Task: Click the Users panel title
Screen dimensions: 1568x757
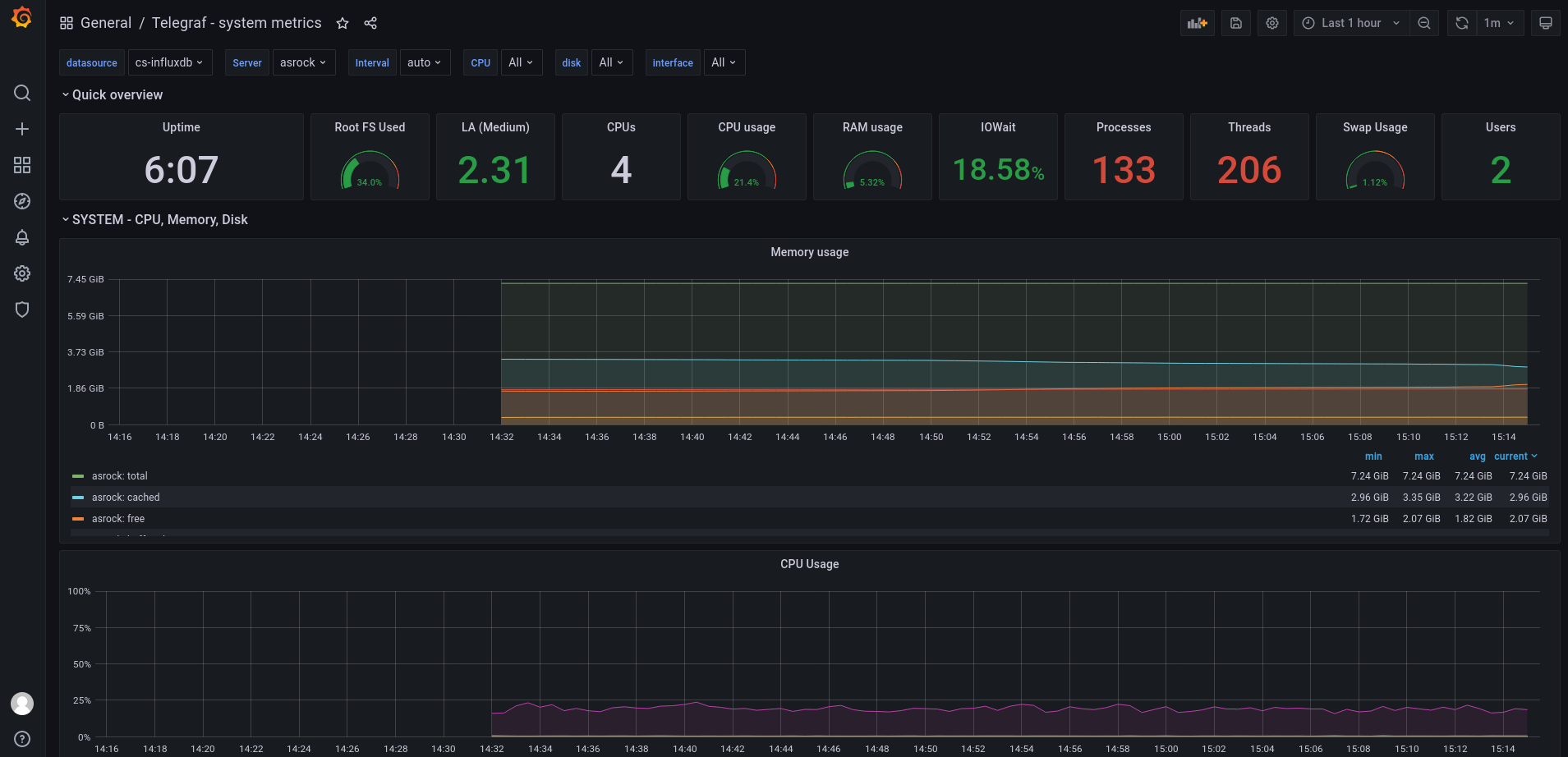Action: (x=1501, y=127)
